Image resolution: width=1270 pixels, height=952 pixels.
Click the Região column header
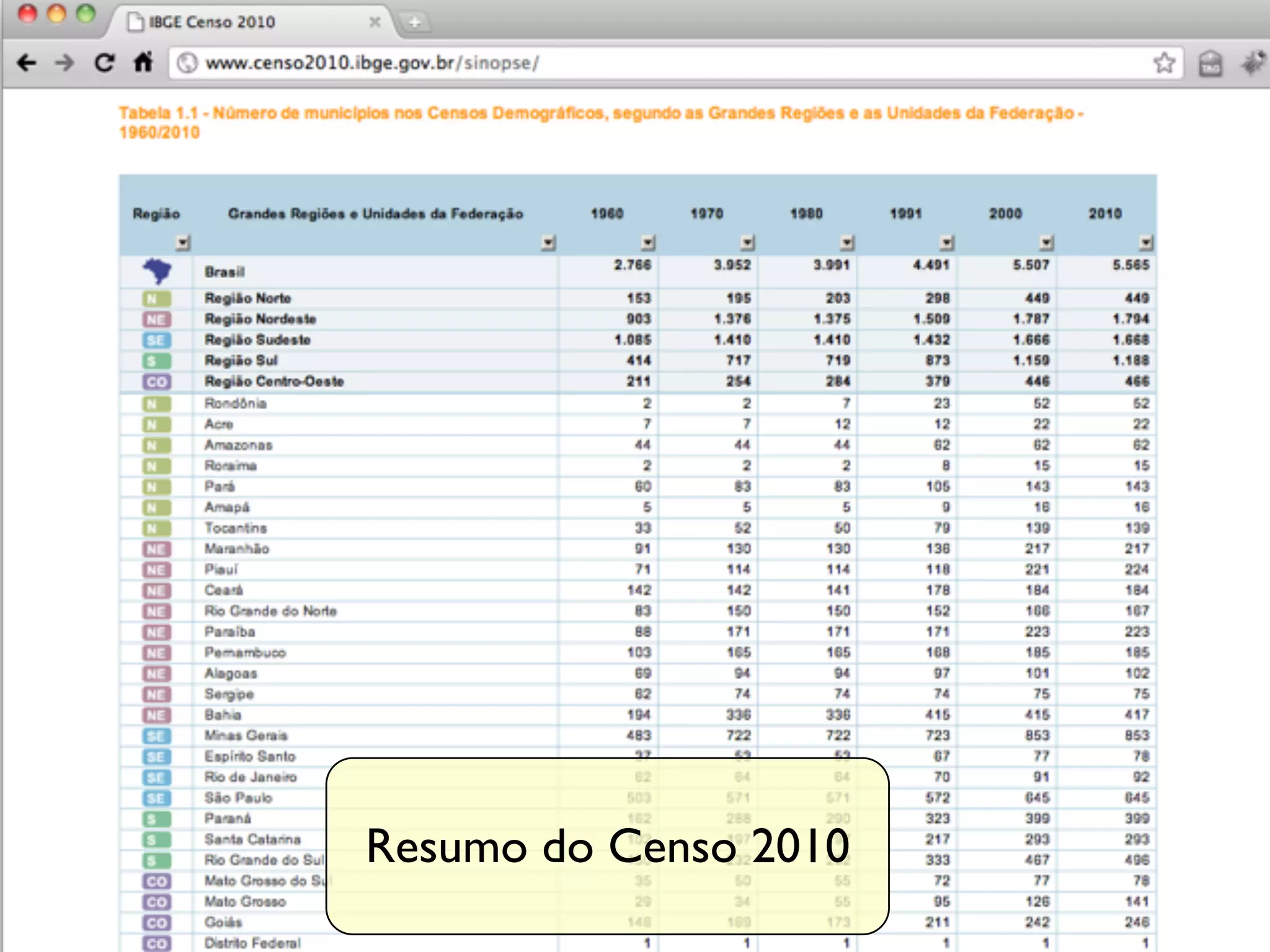tap(156, 214)
